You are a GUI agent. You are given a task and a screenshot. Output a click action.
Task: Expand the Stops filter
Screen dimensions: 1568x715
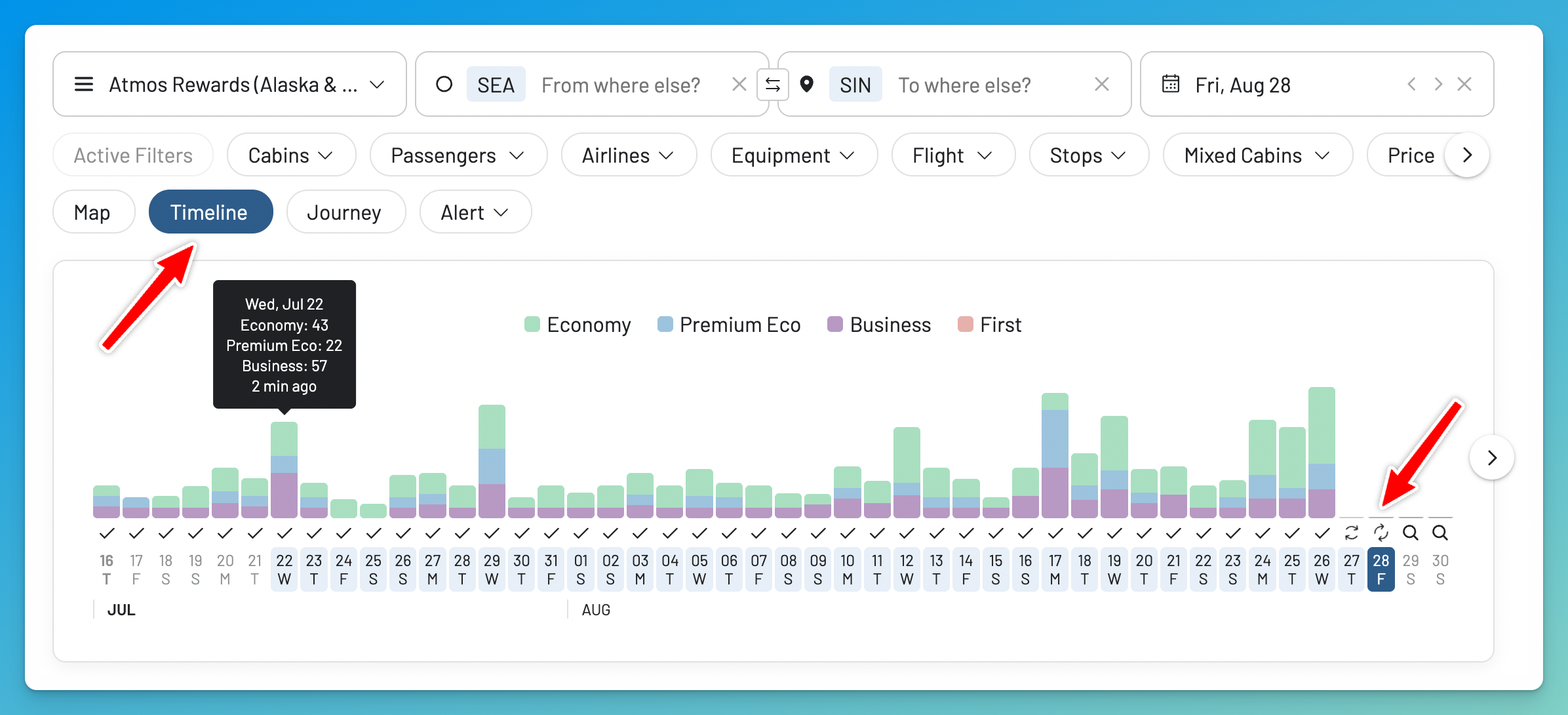click(1089, 155)
